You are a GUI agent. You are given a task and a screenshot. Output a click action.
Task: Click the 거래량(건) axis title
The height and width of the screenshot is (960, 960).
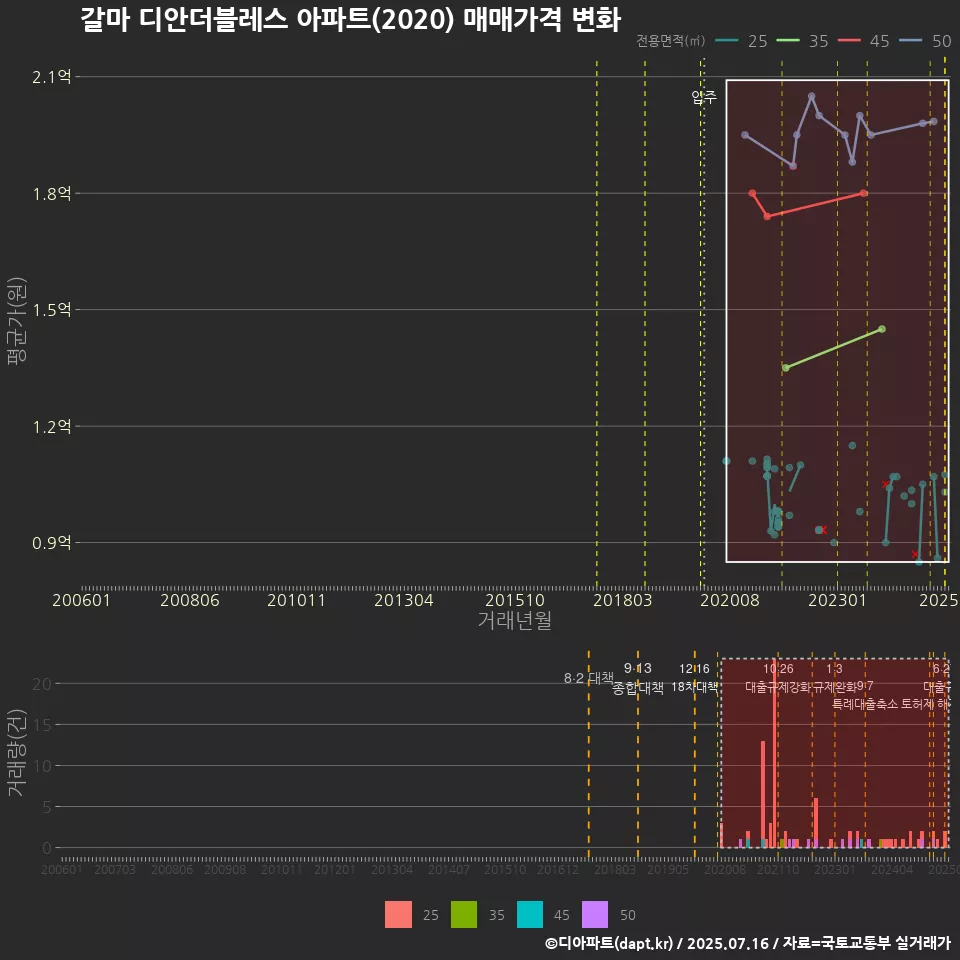[x=17, y=752]
